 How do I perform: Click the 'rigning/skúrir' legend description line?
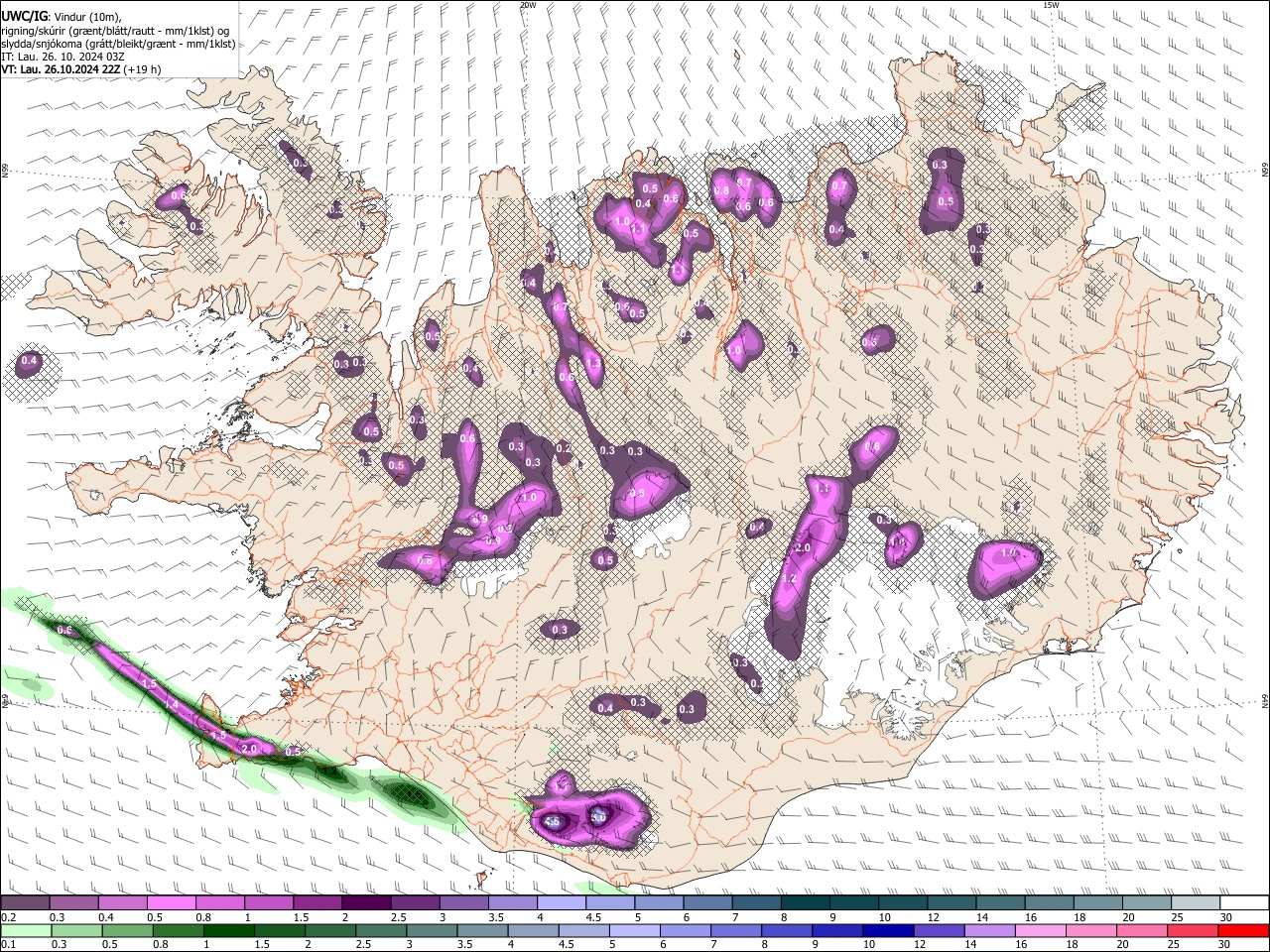click(116, 31)
